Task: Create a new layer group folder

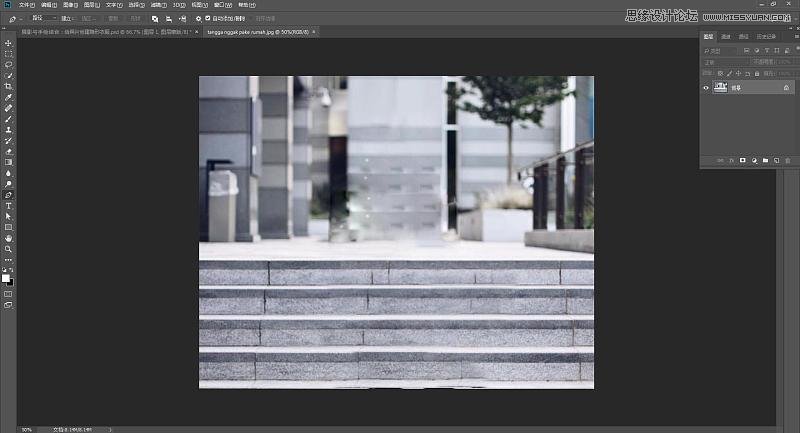Action: [x=765, y=160]
